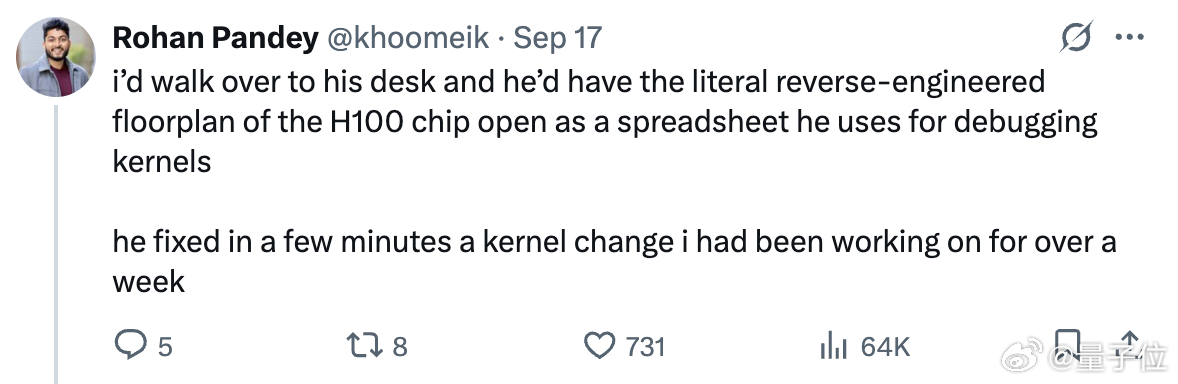Click the 731 likes count
The image size is (1178, 384).
point(645,346)
